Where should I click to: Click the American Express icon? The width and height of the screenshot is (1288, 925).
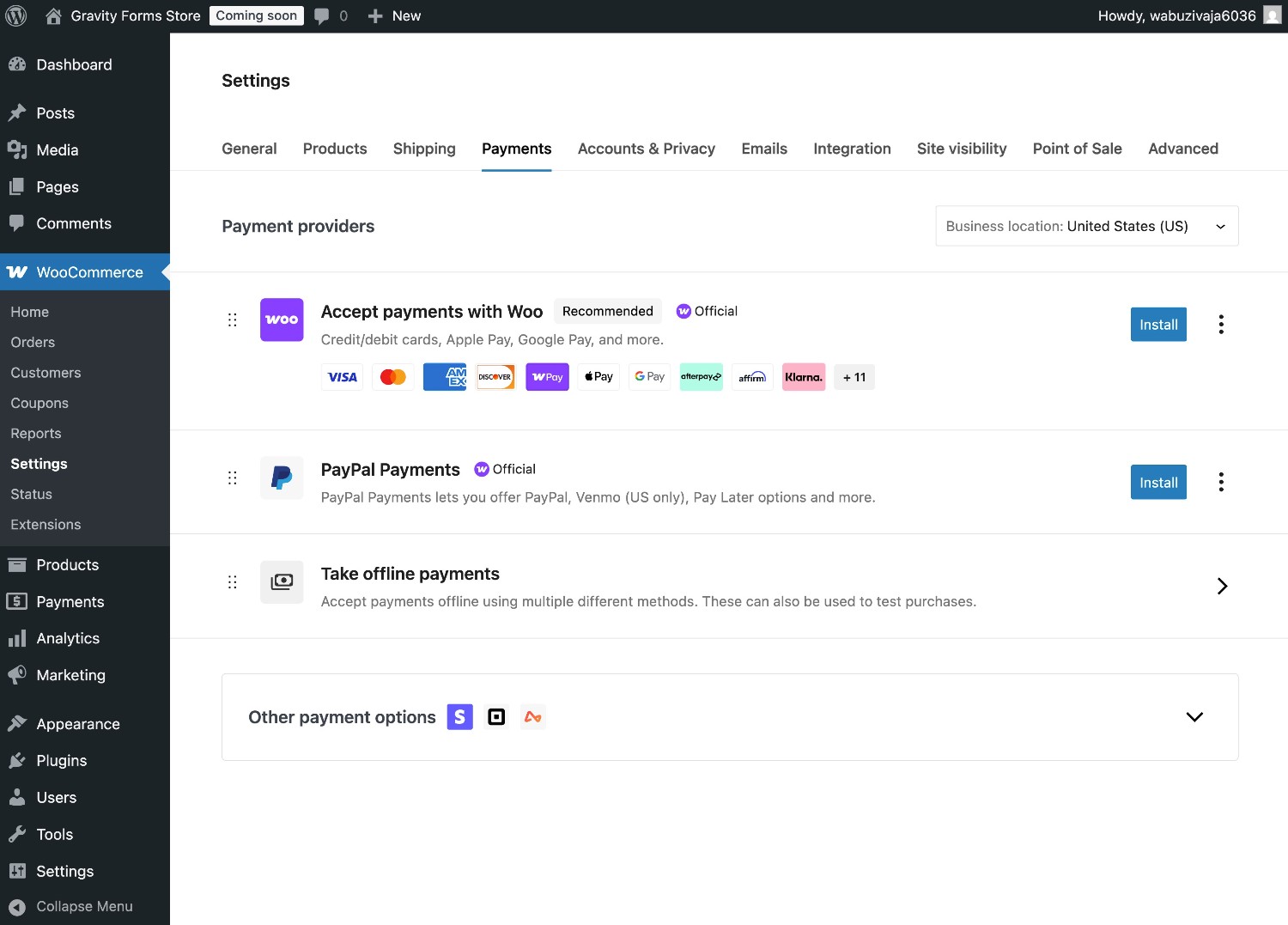[x=445, y=377]
